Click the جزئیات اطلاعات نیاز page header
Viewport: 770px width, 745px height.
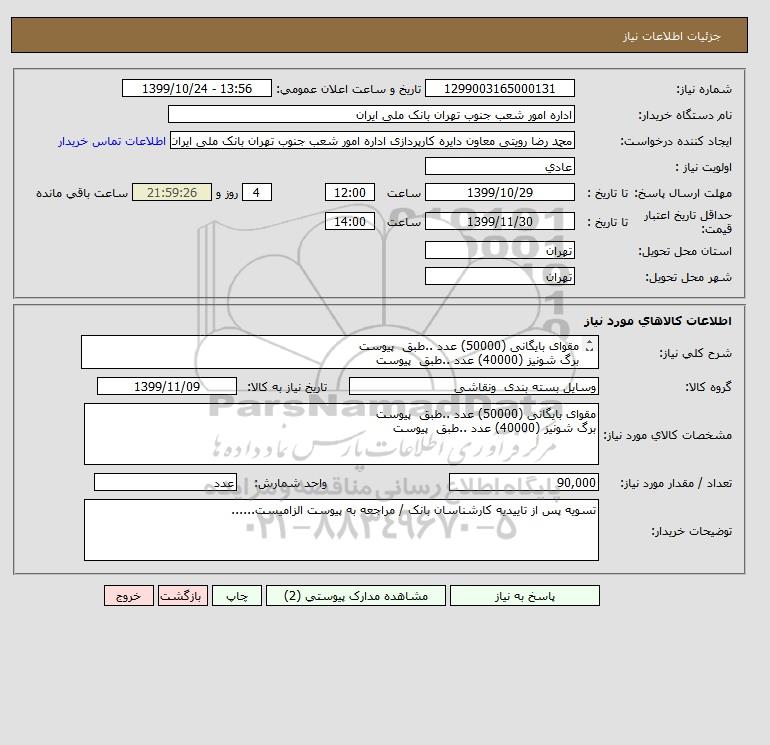[671, 36]
